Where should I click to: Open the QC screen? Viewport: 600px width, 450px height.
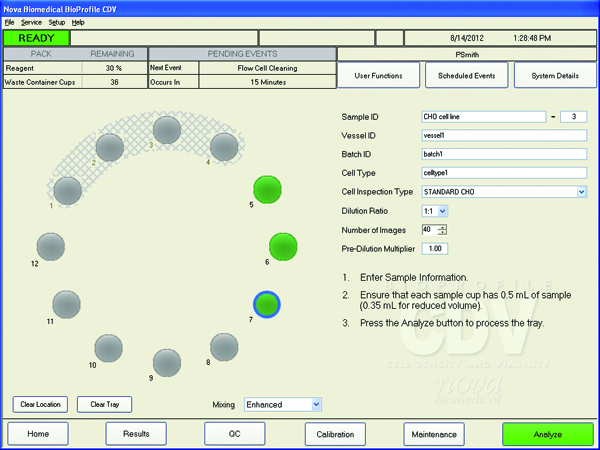(235, 434)
